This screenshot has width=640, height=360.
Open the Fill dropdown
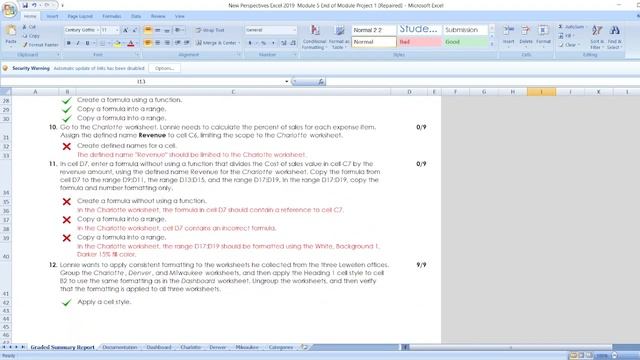567,36
